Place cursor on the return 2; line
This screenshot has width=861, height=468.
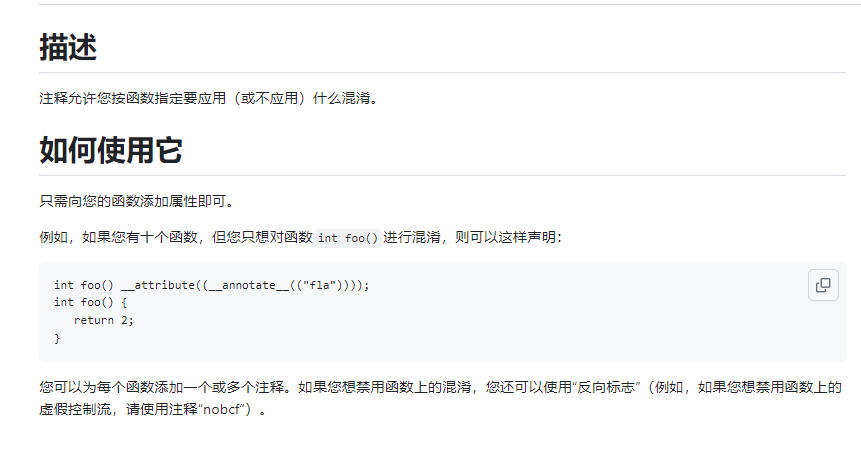pyautogui.click(x=104, y=320)
